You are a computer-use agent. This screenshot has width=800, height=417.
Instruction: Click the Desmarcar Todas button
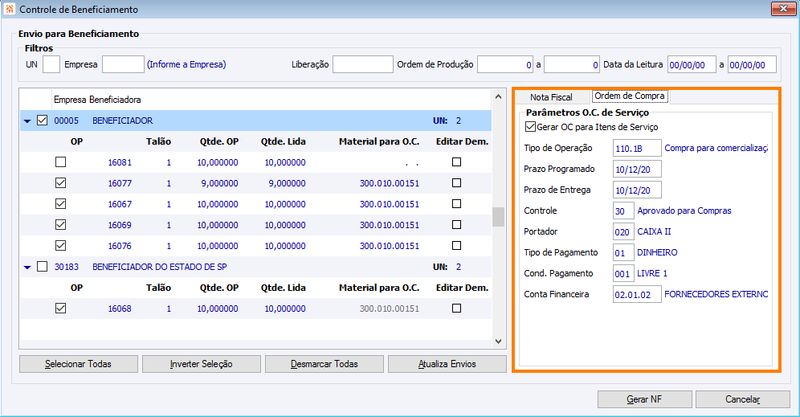click(x=324, y=364)
